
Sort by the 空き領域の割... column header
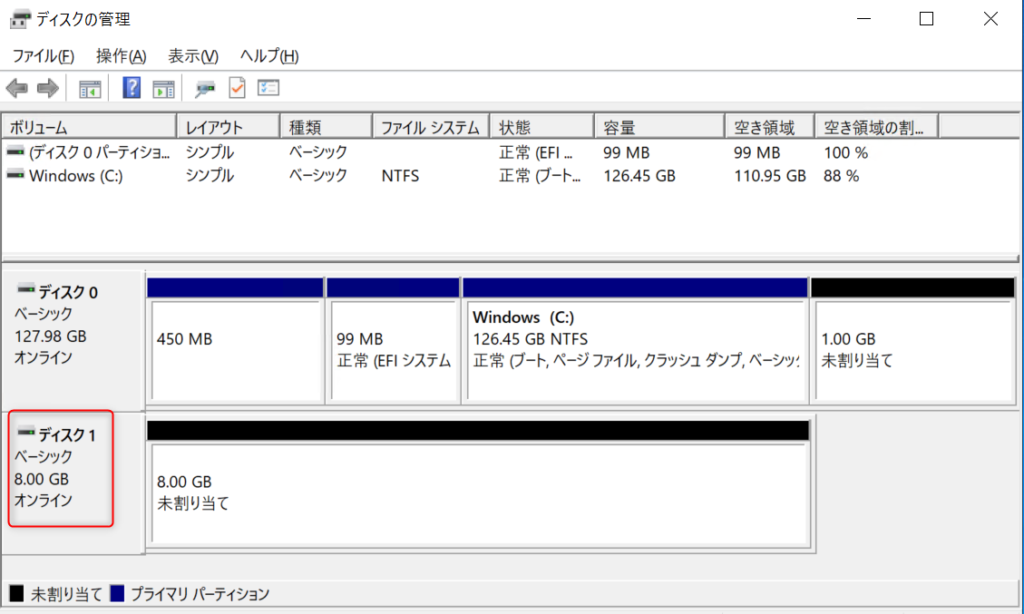[x=877, y=127]
